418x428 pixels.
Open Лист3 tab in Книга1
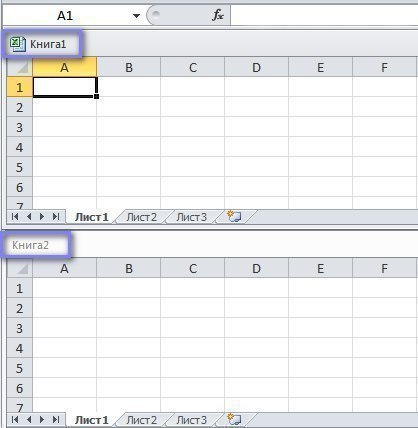[191, 217]
